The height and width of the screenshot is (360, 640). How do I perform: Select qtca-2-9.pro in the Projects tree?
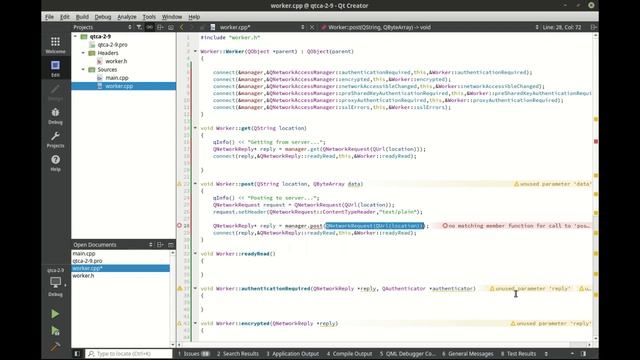click(112, 44)
